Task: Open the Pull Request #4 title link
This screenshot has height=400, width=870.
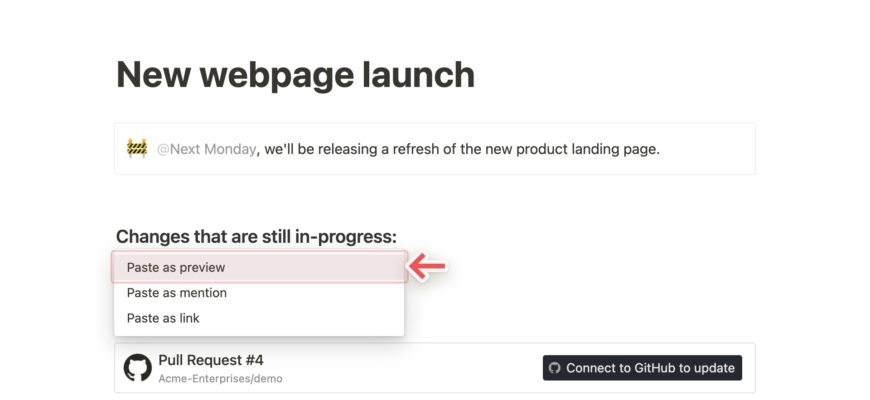Action: click(x=211, y=360)
